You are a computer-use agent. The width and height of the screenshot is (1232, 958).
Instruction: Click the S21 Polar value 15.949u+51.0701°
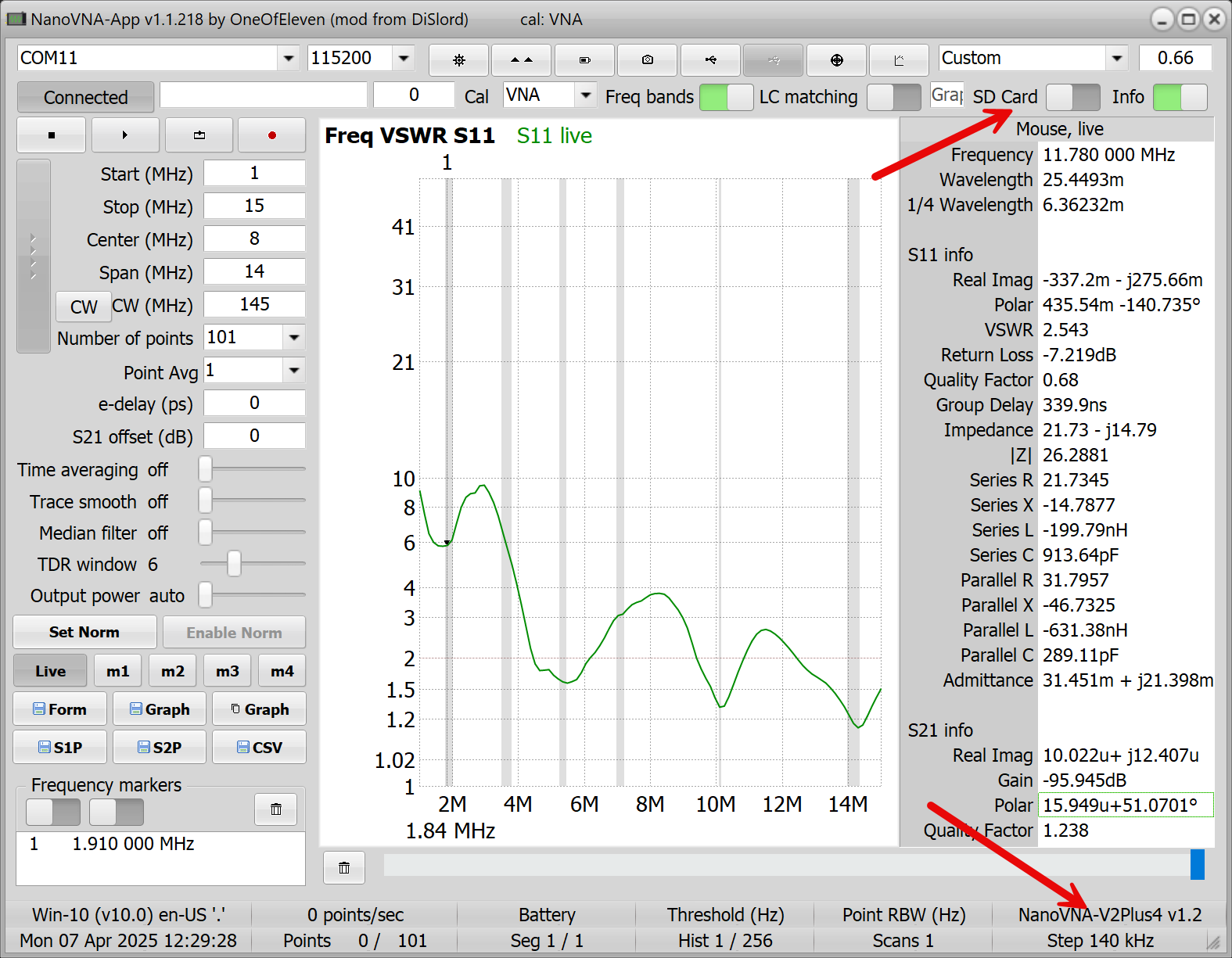coord(1126,805)
